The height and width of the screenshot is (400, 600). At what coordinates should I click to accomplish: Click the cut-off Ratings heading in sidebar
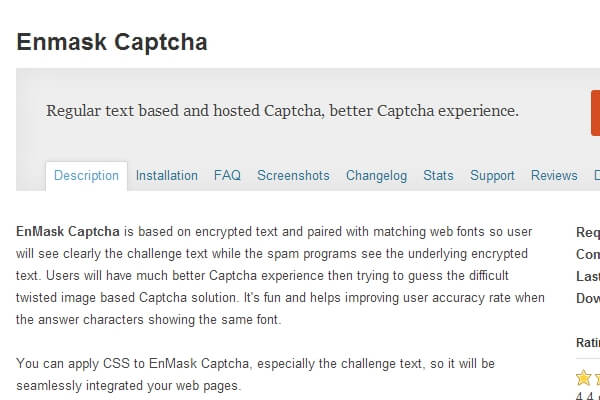point(587,342)
